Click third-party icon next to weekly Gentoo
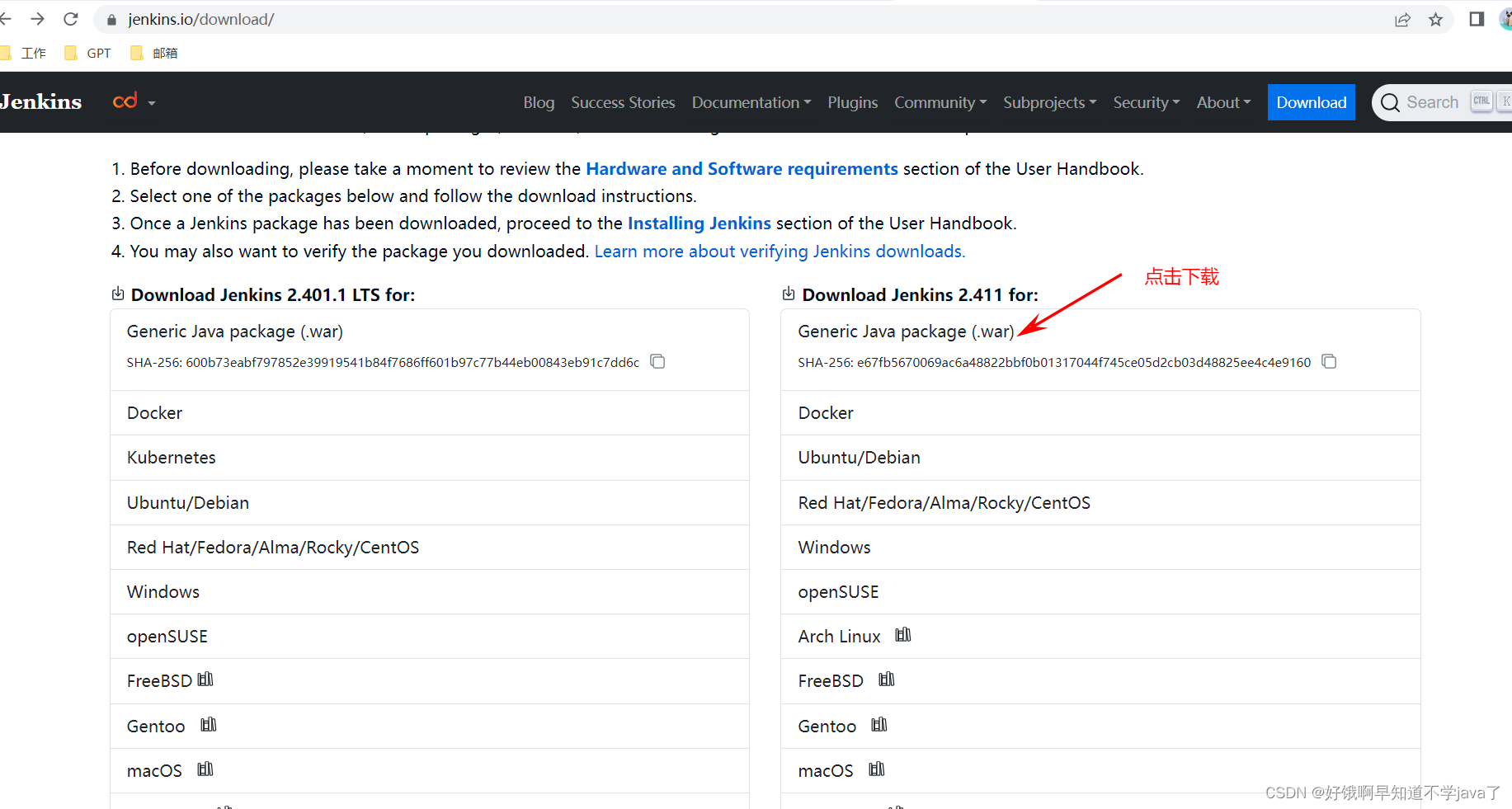This screenshot has width=1512, height=809. [879, 725]
